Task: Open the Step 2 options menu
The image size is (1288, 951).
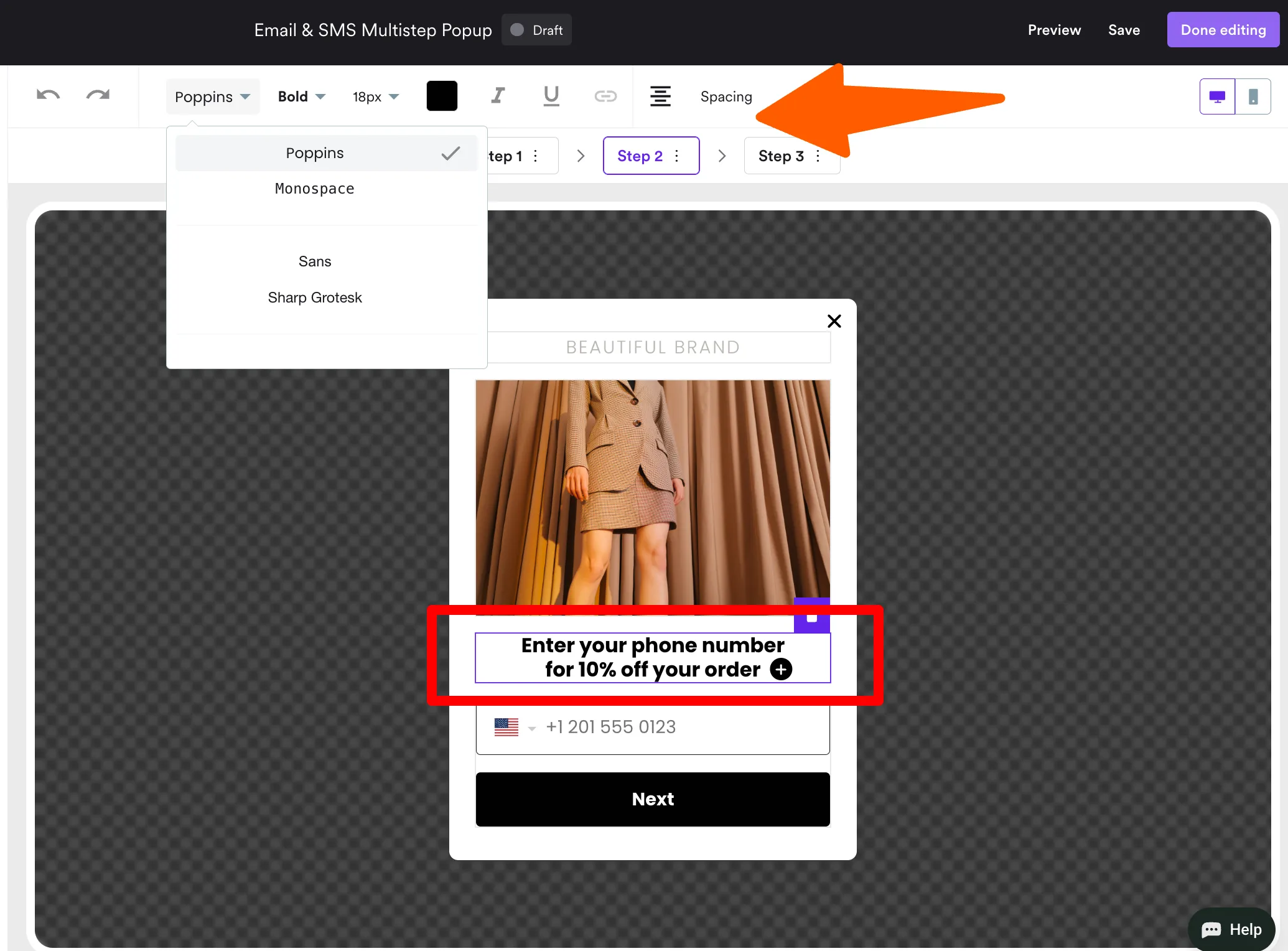Action: click(677, 156)
